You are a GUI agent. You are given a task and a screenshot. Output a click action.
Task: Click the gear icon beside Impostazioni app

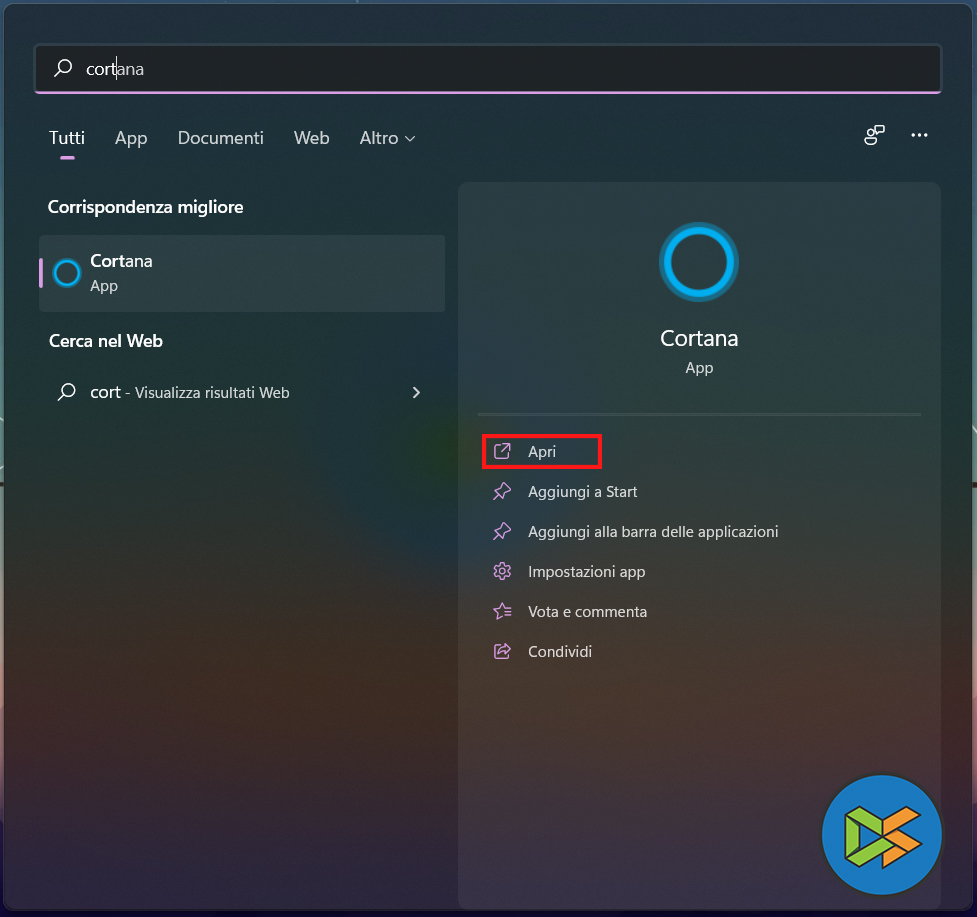click(x=502, y=571)
